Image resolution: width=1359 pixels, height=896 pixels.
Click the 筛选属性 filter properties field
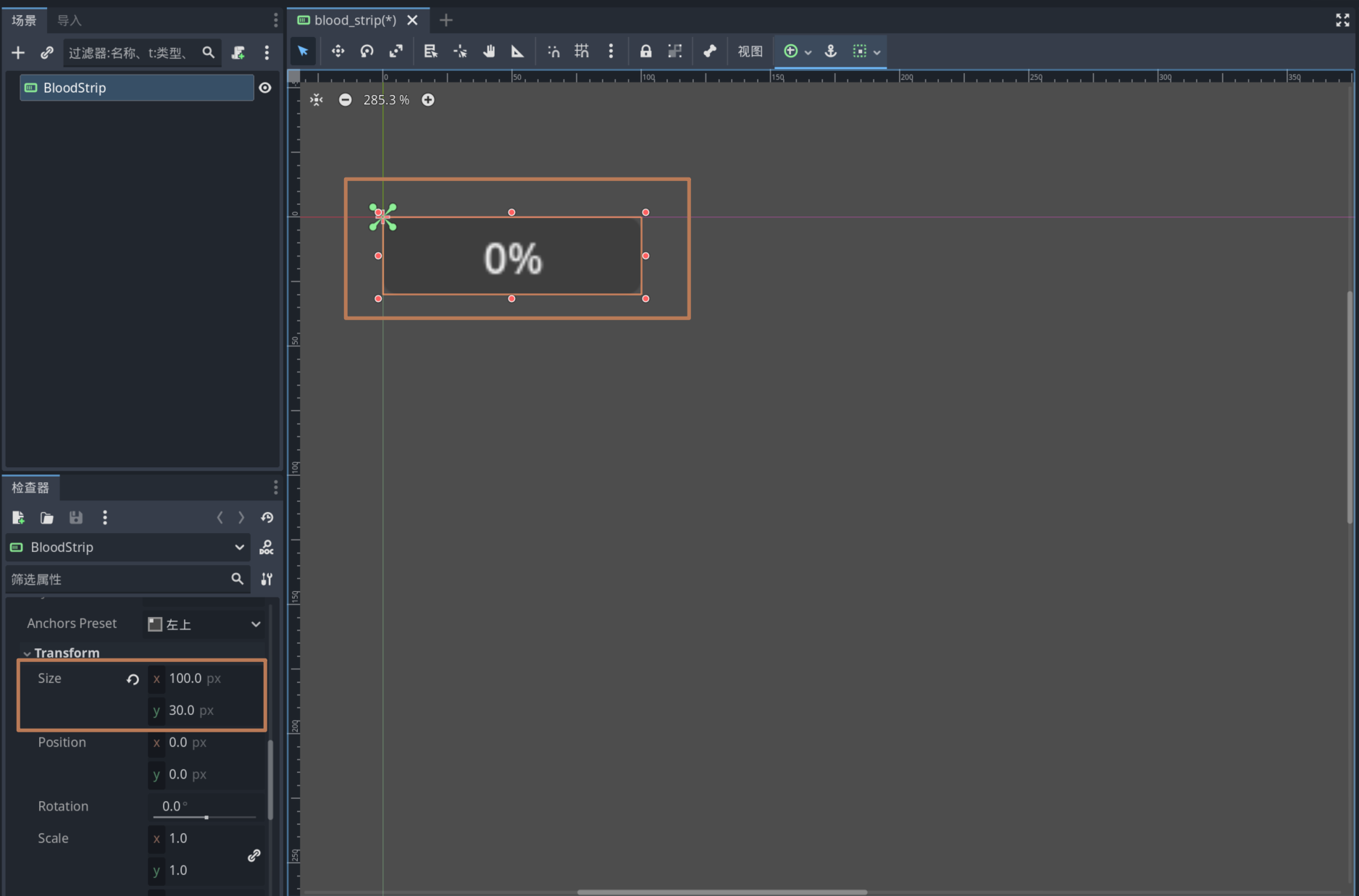pos(128,579)
